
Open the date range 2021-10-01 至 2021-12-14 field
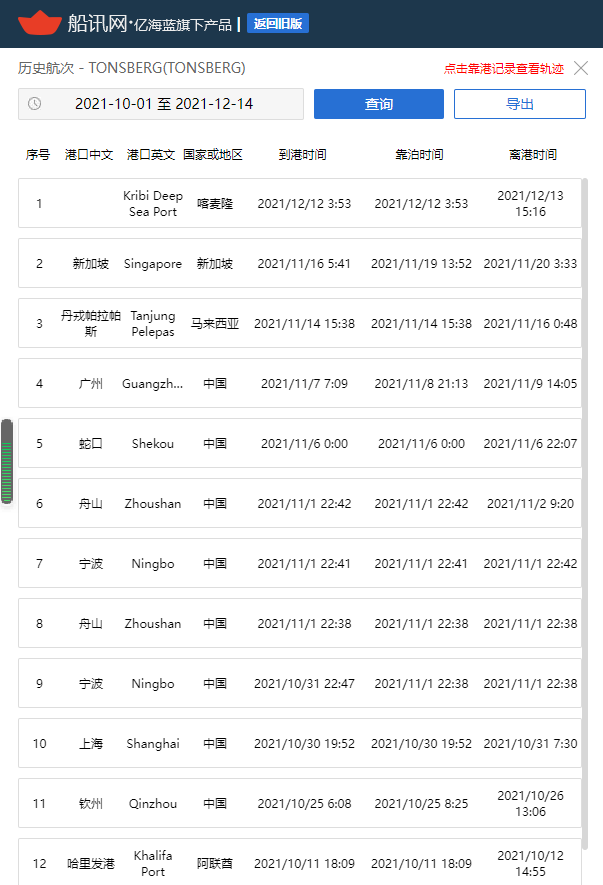(x=161, y=104)
